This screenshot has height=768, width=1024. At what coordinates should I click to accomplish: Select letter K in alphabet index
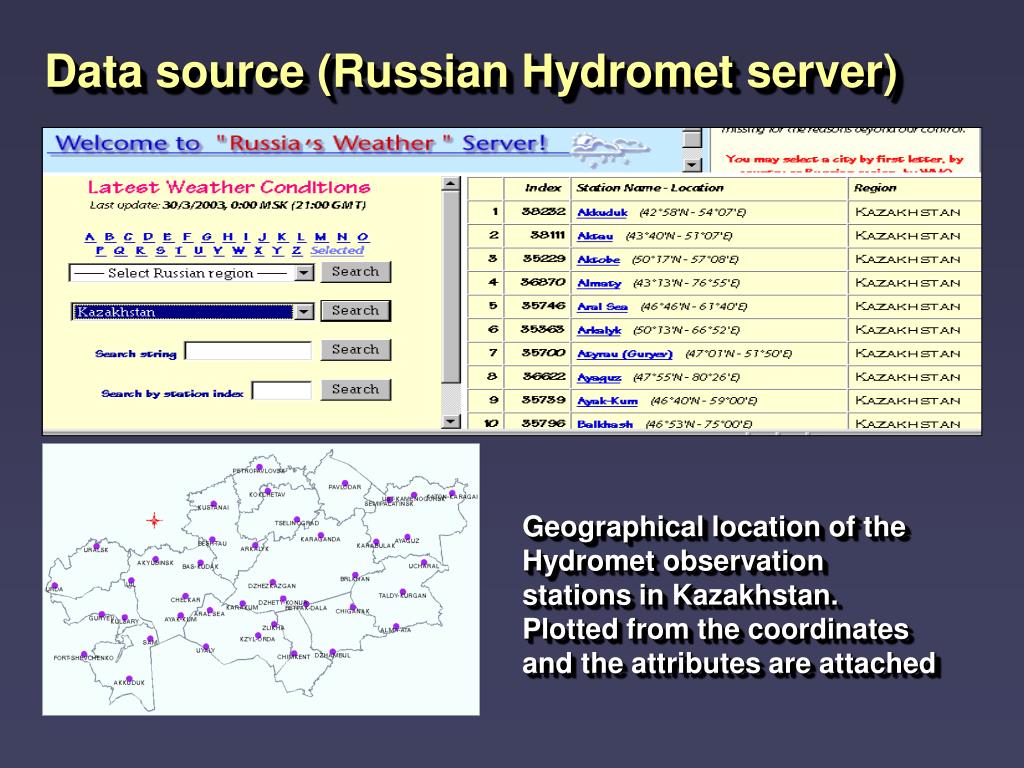[x=282, y=237]
